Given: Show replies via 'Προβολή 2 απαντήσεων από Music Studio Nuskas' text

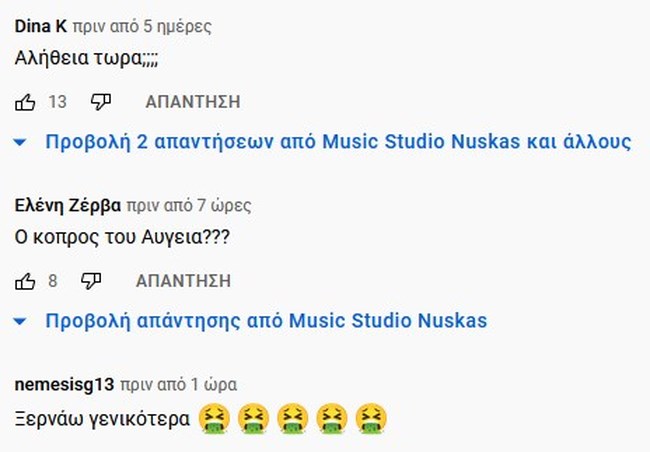Looking at the screenshot, I should click(338, 142).
